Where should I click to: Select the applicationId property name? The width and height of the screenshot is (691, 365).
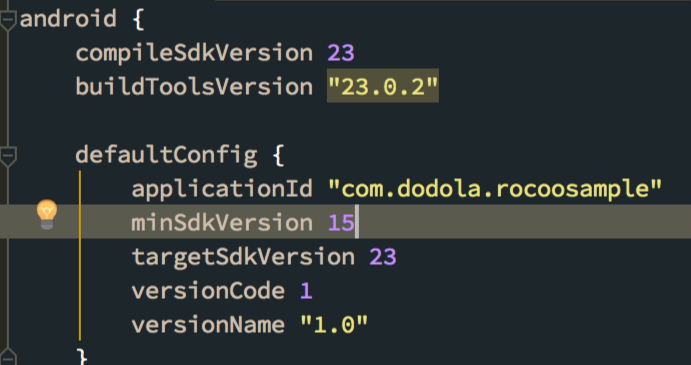point(222,189)
